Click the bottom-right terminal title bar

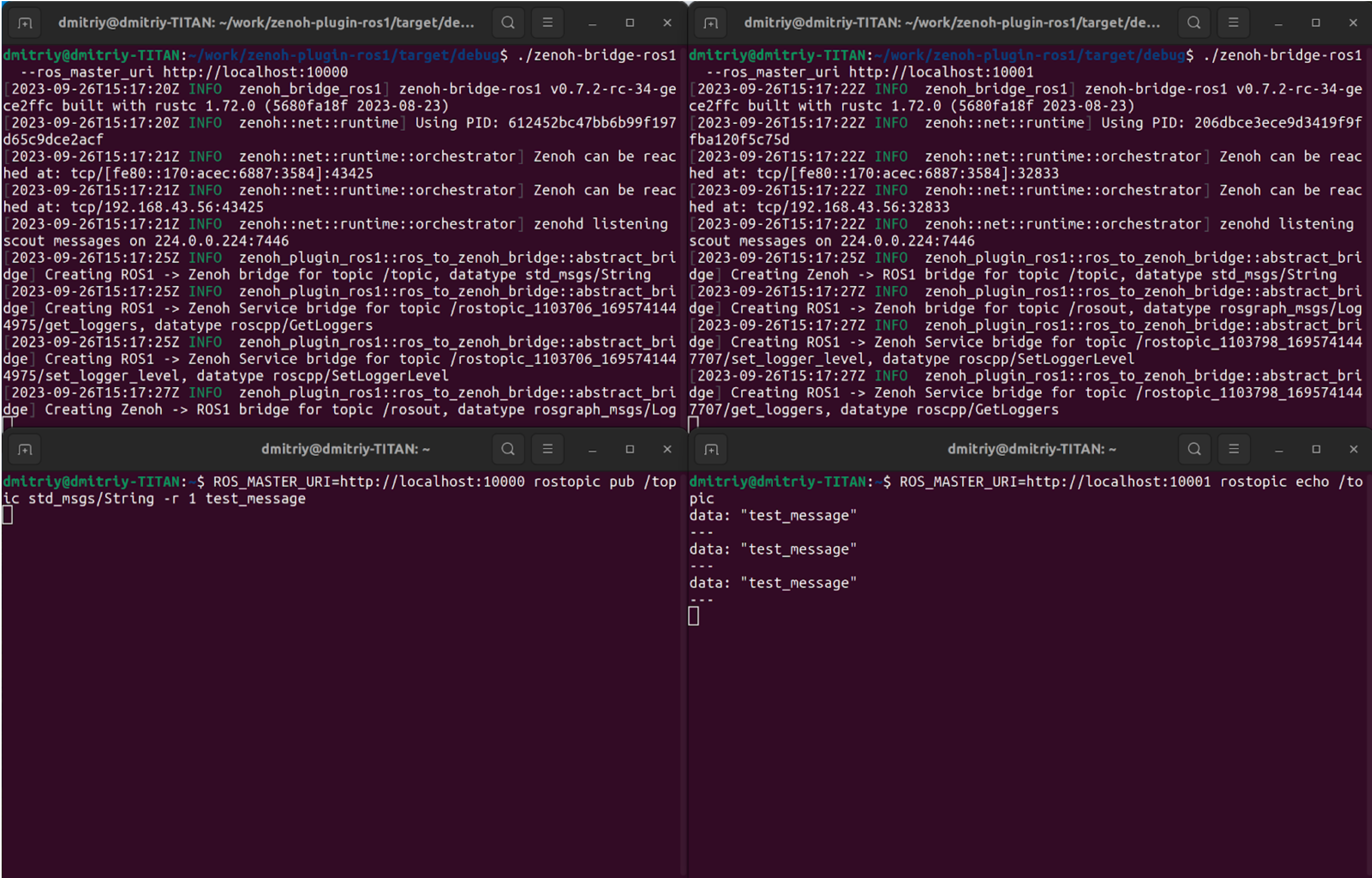[1031, 449]
